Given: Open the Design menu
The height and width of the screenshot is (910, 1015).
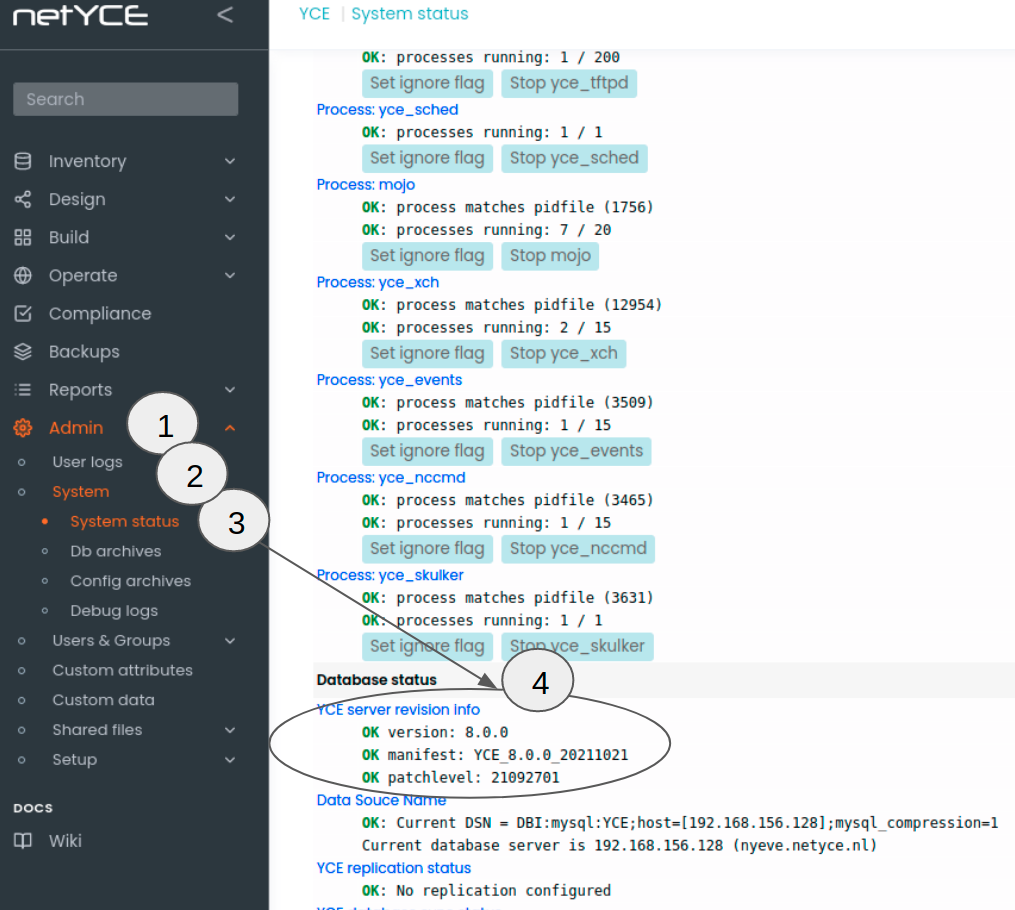Looking at the screenshot, I should coord(77,199).
